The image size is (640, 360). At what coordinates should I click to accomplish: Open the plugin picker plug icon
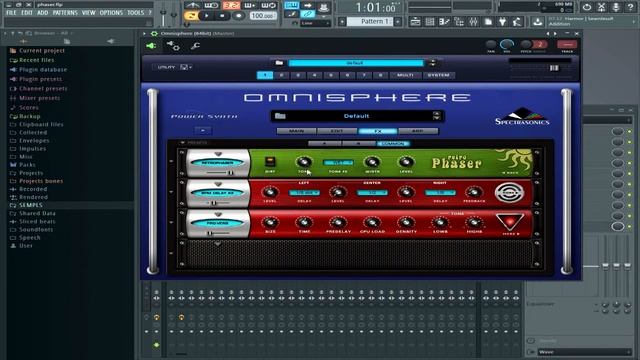tap(502, 22)
